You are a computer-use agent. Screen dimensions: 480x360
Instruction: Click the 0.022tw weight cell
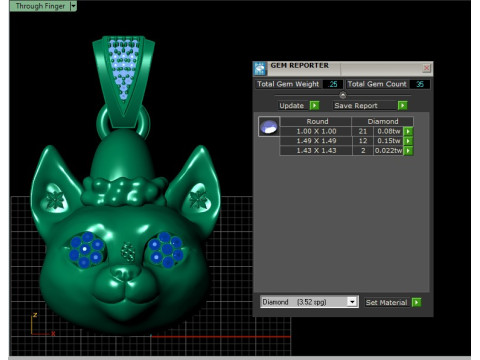[x=388, y=151]
